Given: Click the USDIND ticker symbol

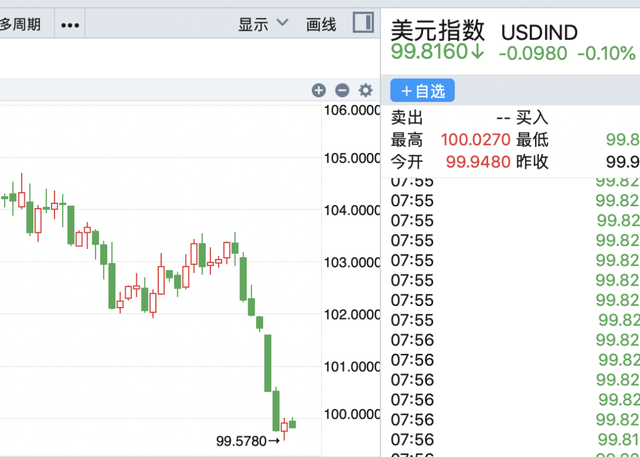Looking at the screenshot, I should coord(539,33).
